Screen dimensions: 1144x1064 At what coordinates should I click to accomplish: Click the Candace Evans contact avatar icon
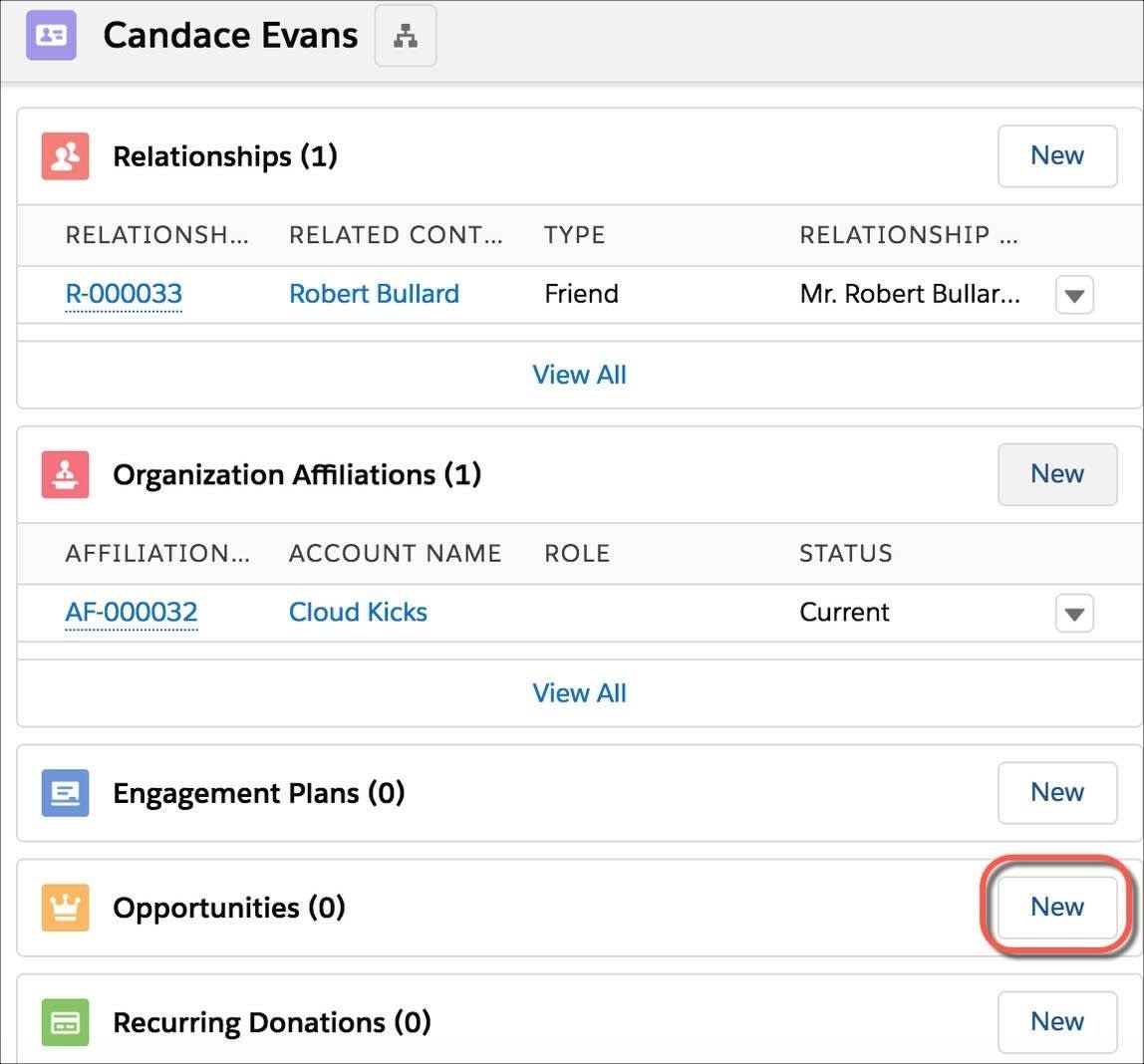(x=50, y=34)
